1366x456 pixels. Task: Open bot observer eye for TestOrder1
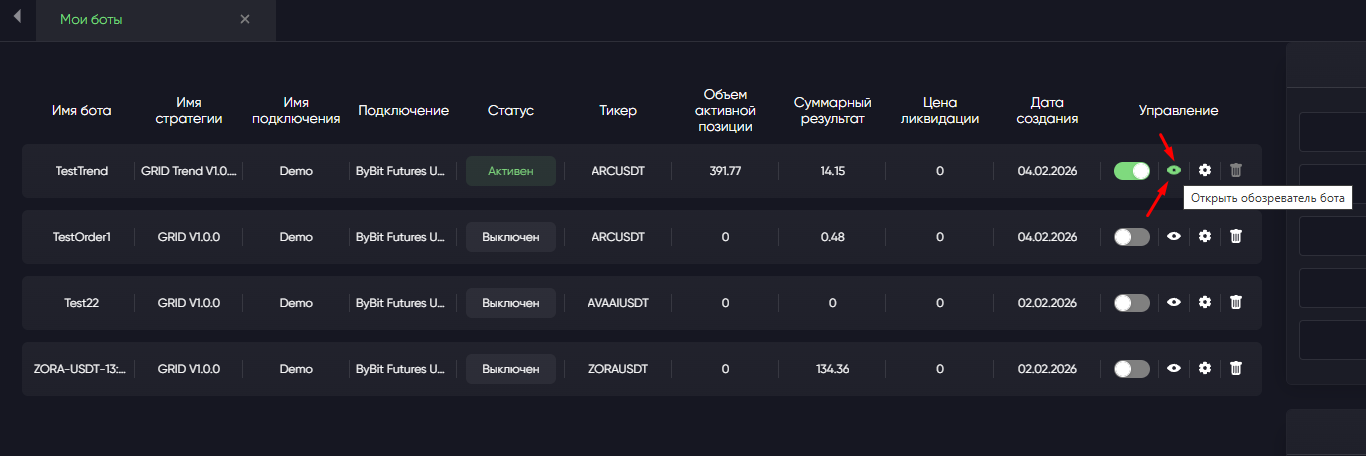[1174, 237]
